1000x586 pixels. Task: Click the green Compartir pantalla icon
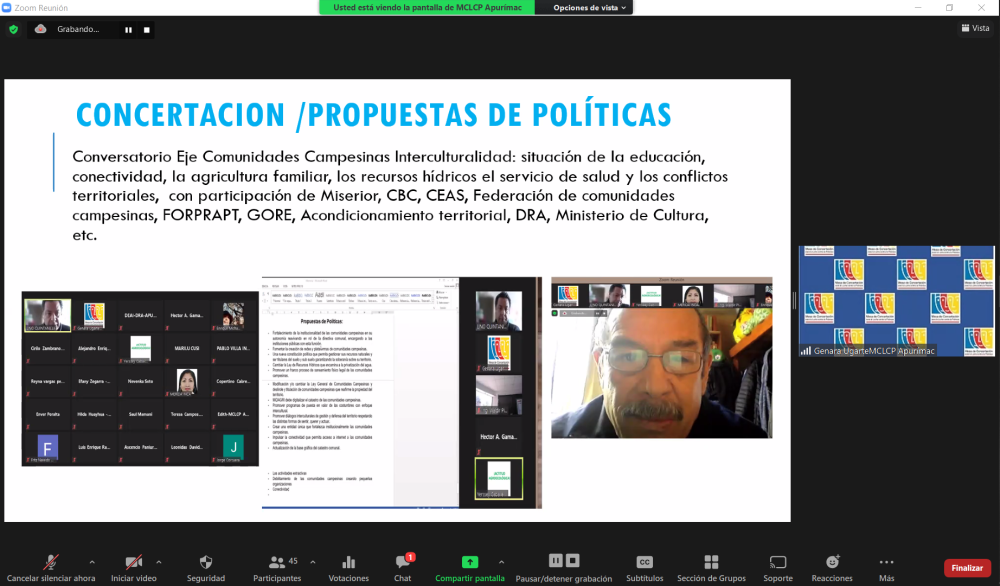[469, 563]
